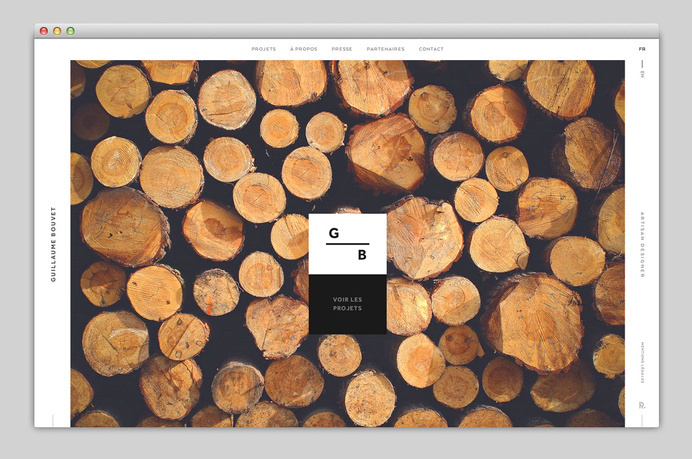Open the Contact page

tap(431, 49)
